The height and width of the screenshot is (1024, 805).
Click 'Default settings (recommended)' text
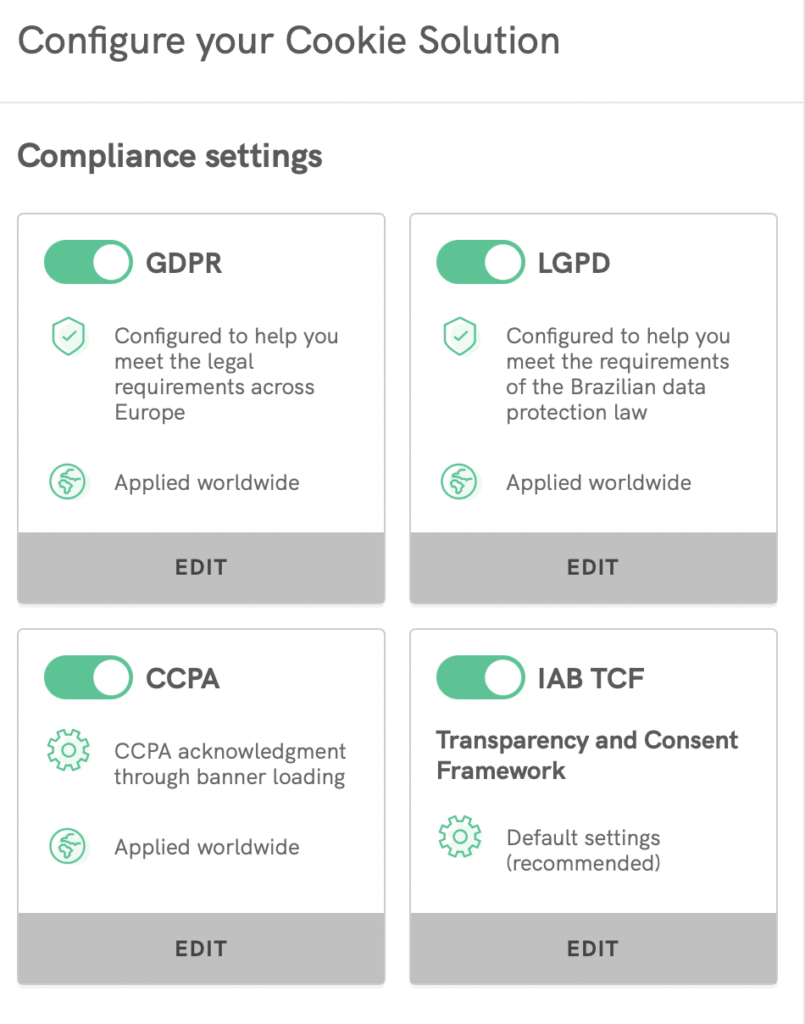click(583, 849)
